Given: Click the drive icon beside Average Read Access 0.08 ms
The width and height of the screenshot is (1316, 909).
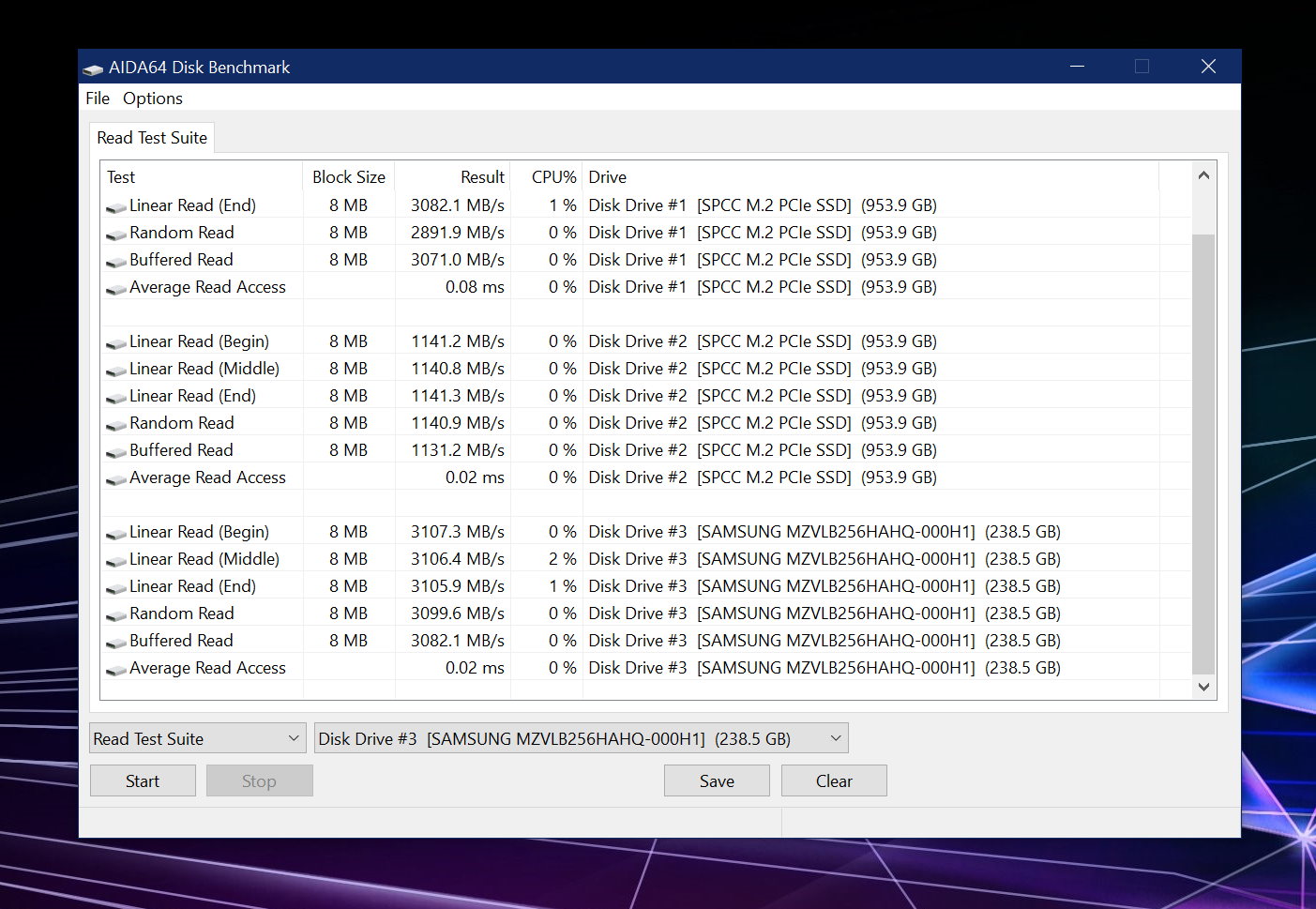Looking at the screenshot, I should 116,289.
